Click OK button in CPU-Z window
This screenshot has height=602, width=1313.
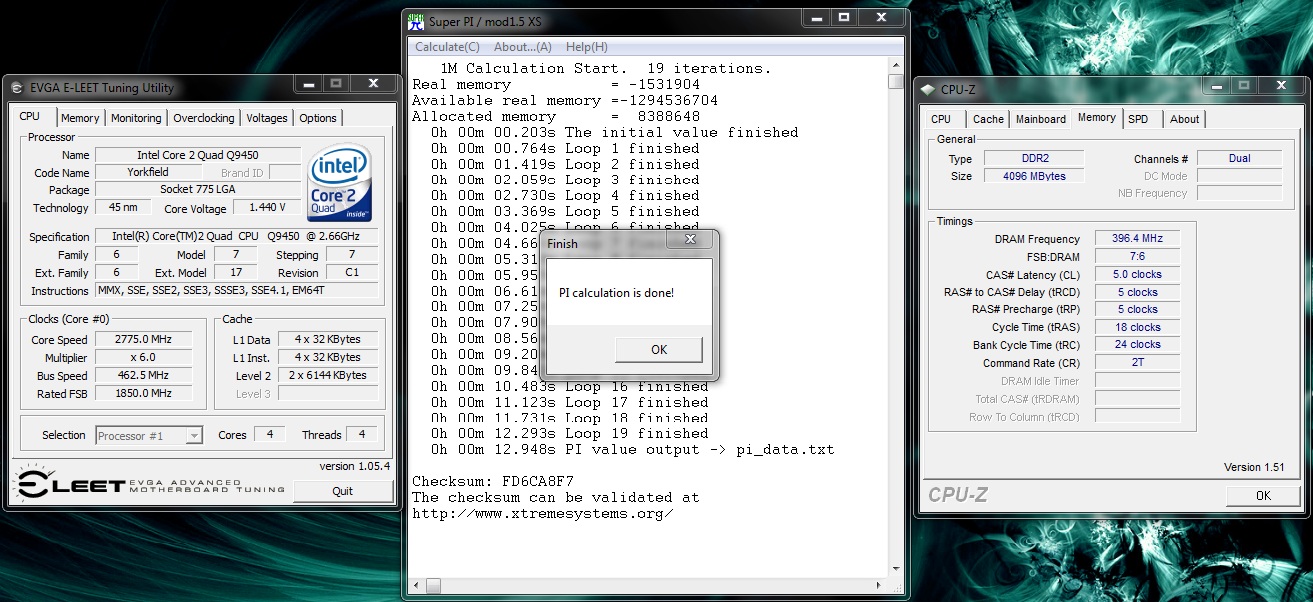point(1263,495)
